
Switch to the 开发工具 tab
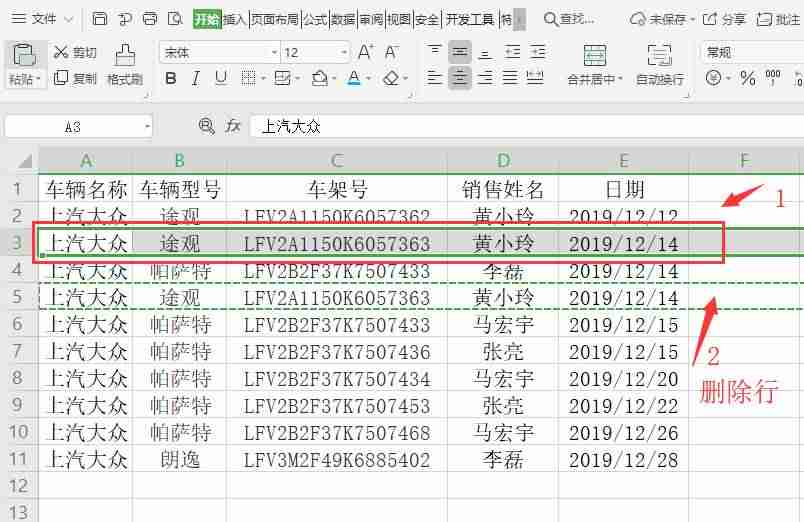(x=470, y=19)
